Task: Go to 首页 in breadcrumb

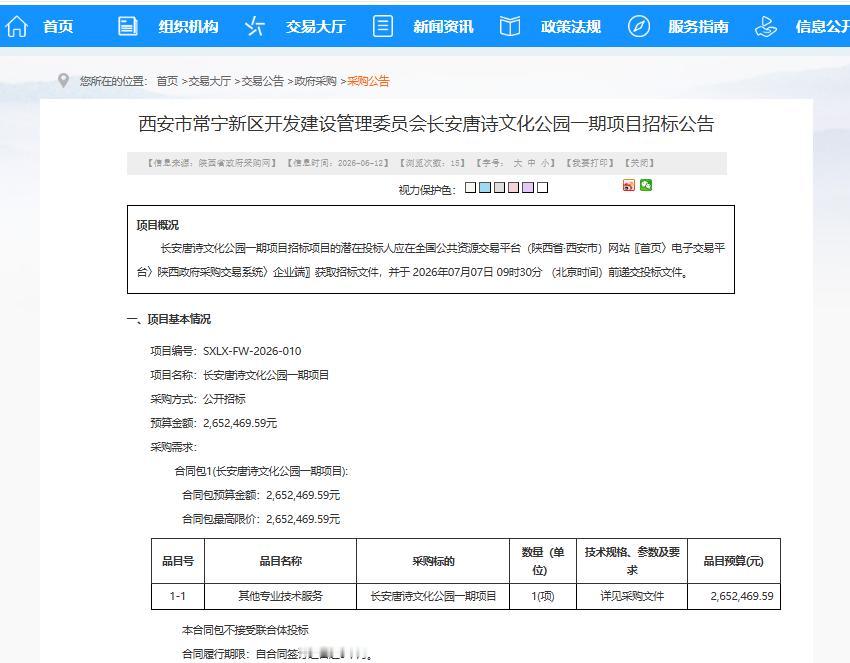Action: tap(167, 81)
